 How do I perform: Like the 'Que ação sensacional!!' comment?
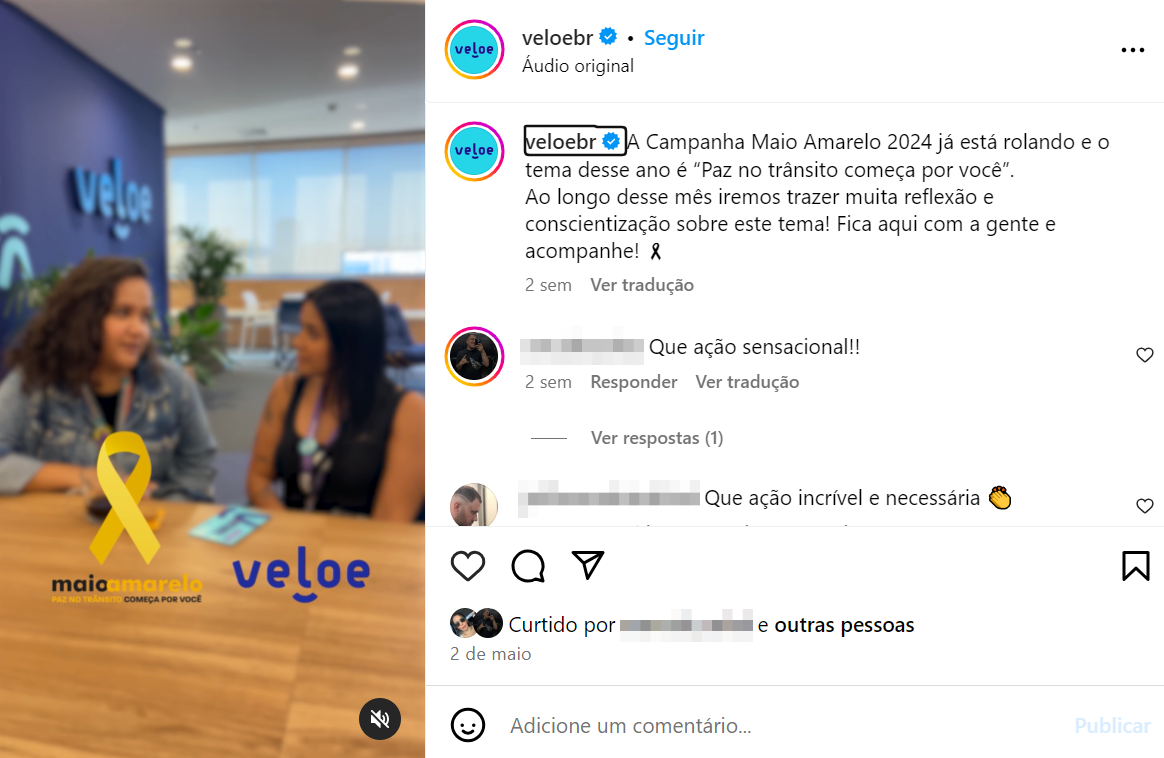click(x=1144, y=355)
